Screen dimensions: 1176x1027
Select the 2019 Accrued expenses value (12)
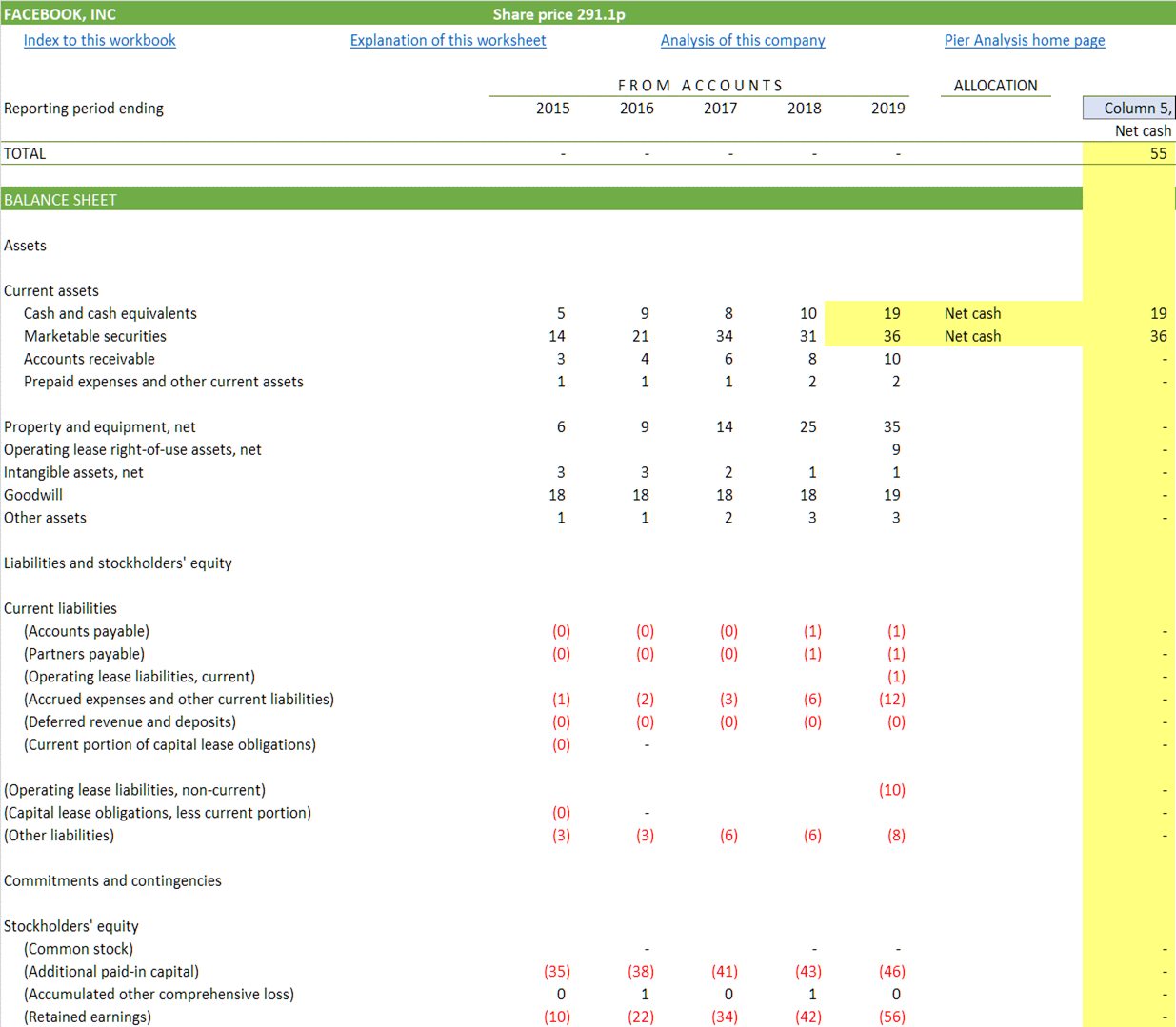(892, 699)
